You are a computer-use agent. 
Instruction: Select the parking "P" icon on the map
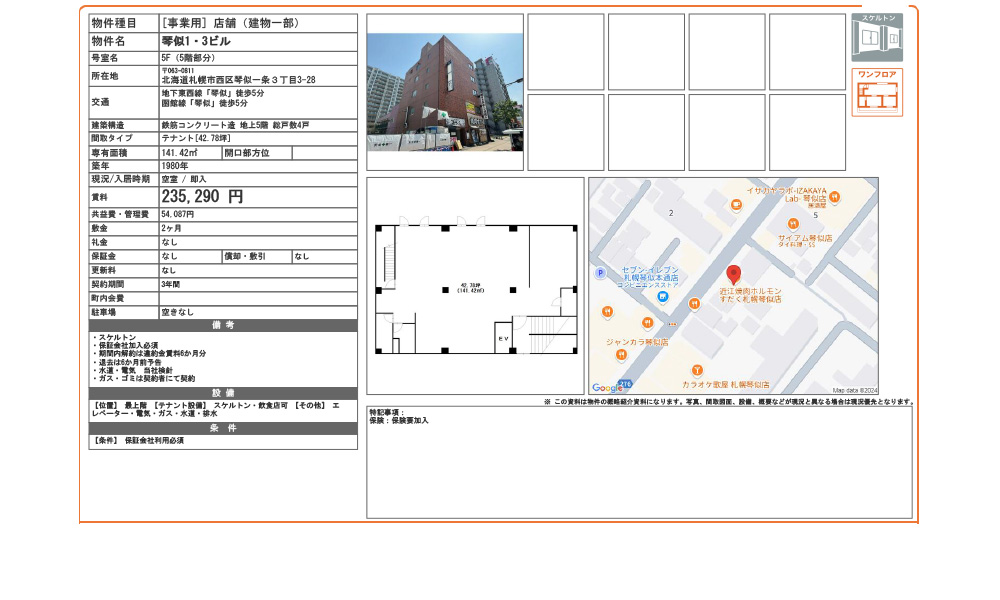point(601,272)
